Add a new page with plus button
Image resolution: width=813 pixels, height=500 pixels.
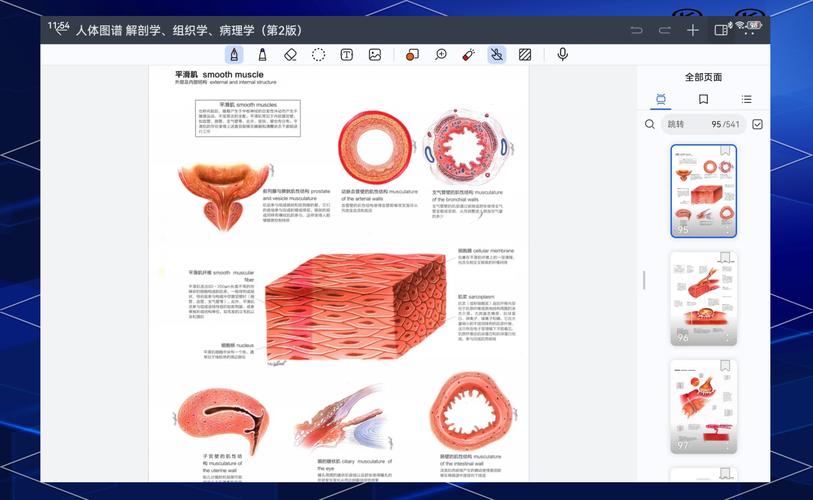click(692, 30)
